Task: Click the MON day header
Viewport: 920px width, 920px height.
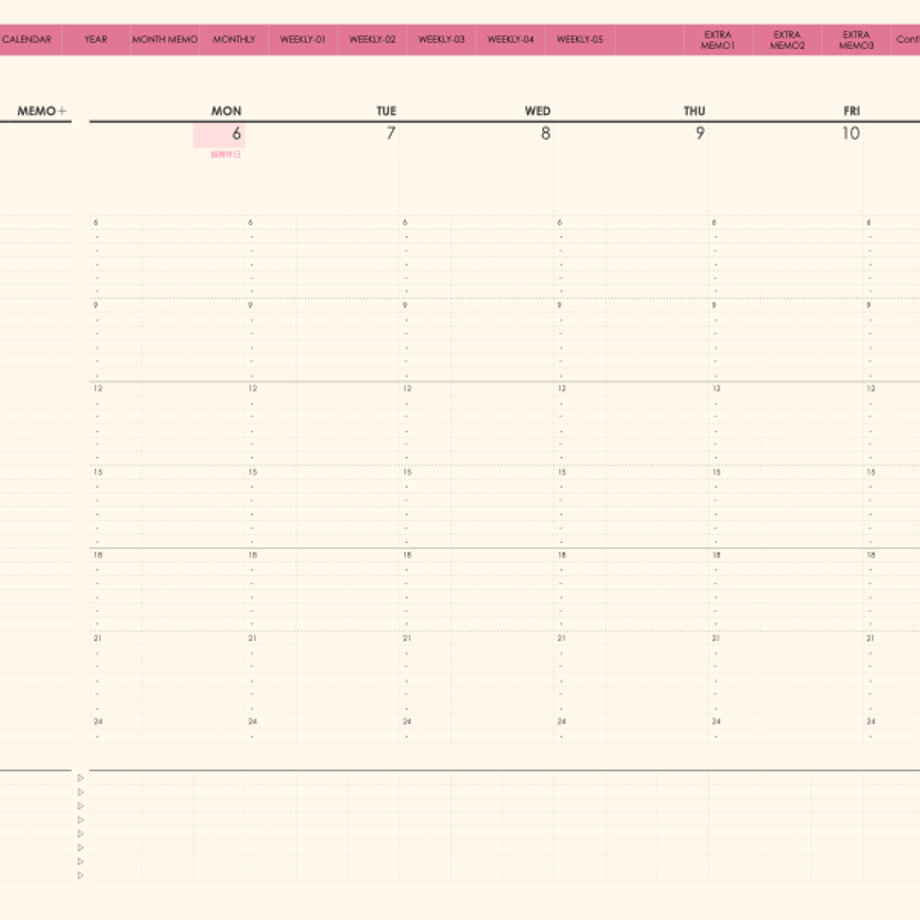Action: click(x=226, y=111)
